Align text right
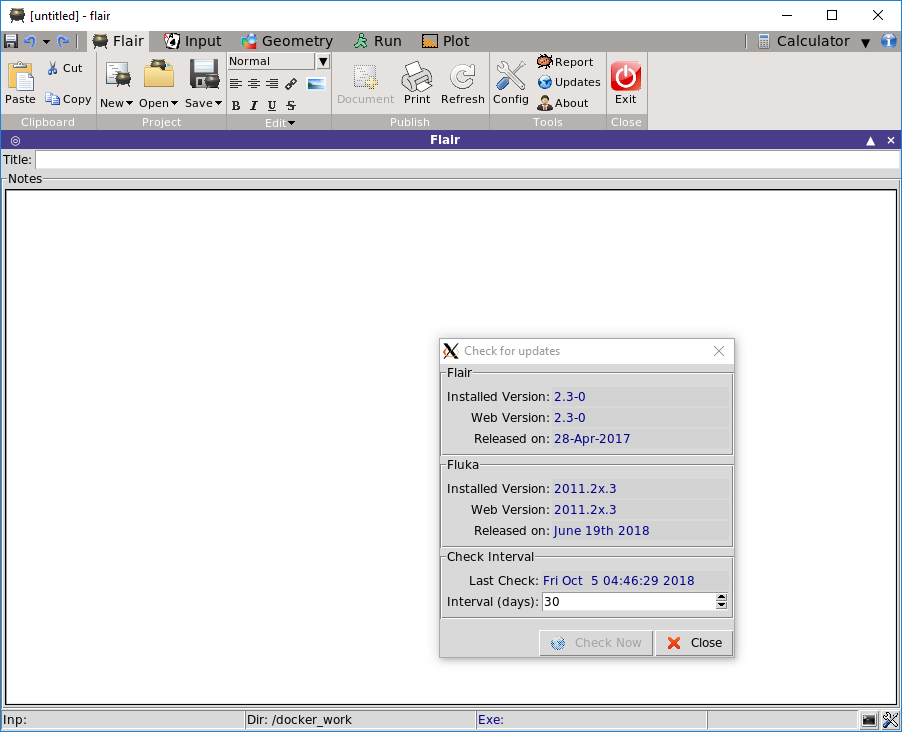The width and height of the screenshot is (902, 732). [272, 84]
